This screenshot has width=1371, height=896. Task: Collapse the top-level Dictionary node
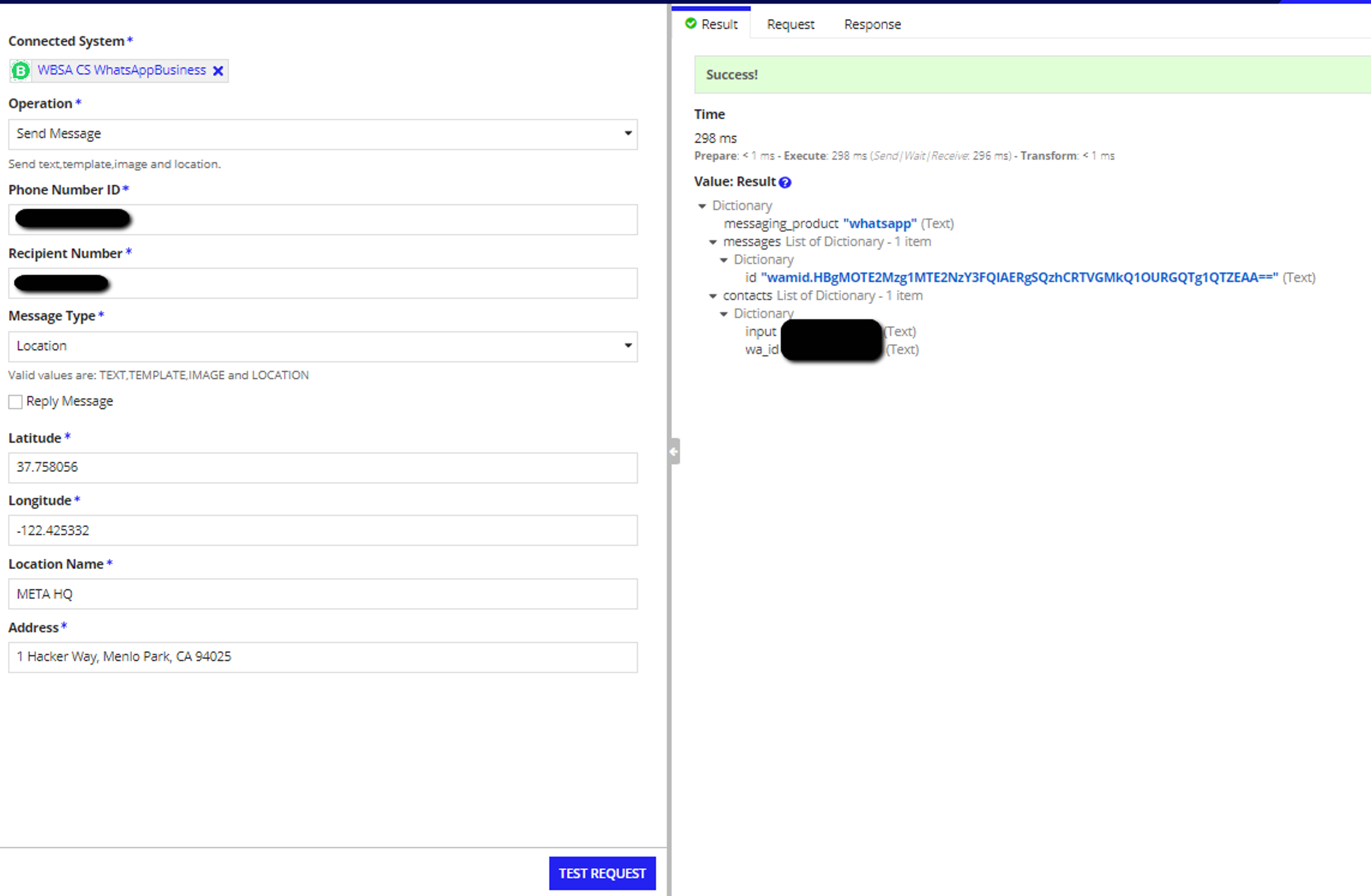(702, 206)
